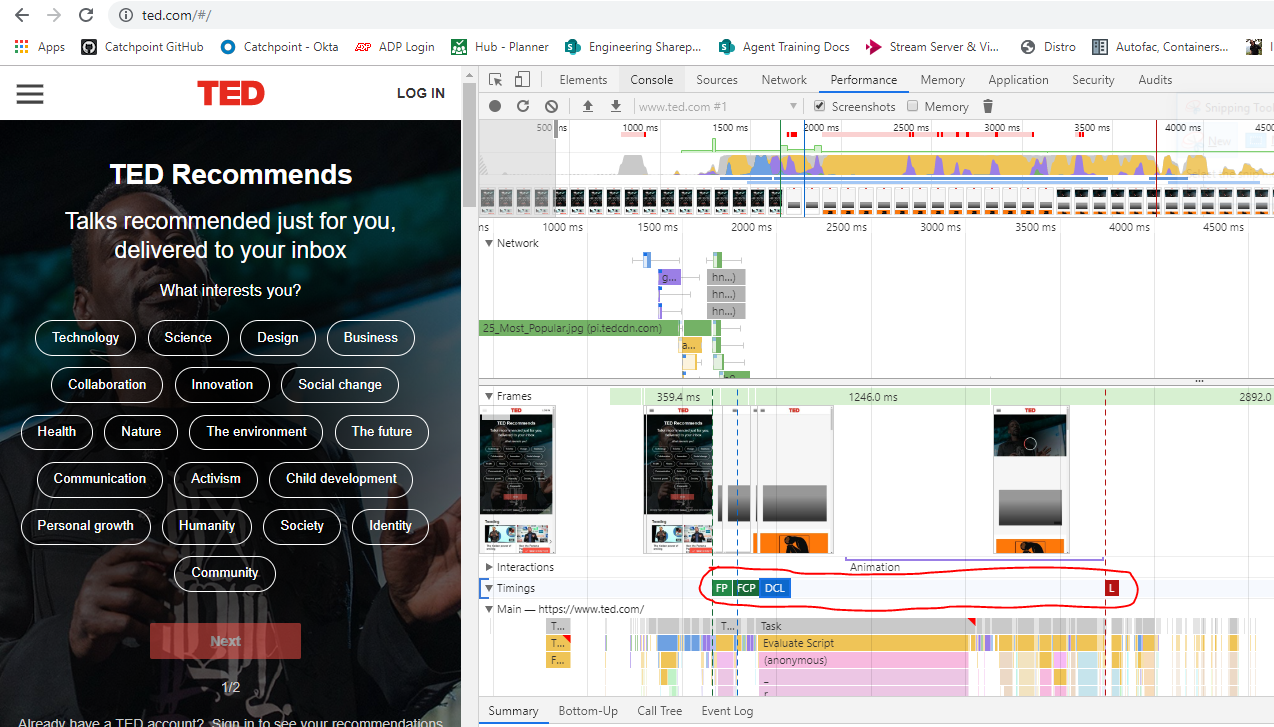Image resolution: width=1274 pixels, height=727 pixels.
Task: Open the Agent Training Docs bookmark
Action: [x=784, y=46]
